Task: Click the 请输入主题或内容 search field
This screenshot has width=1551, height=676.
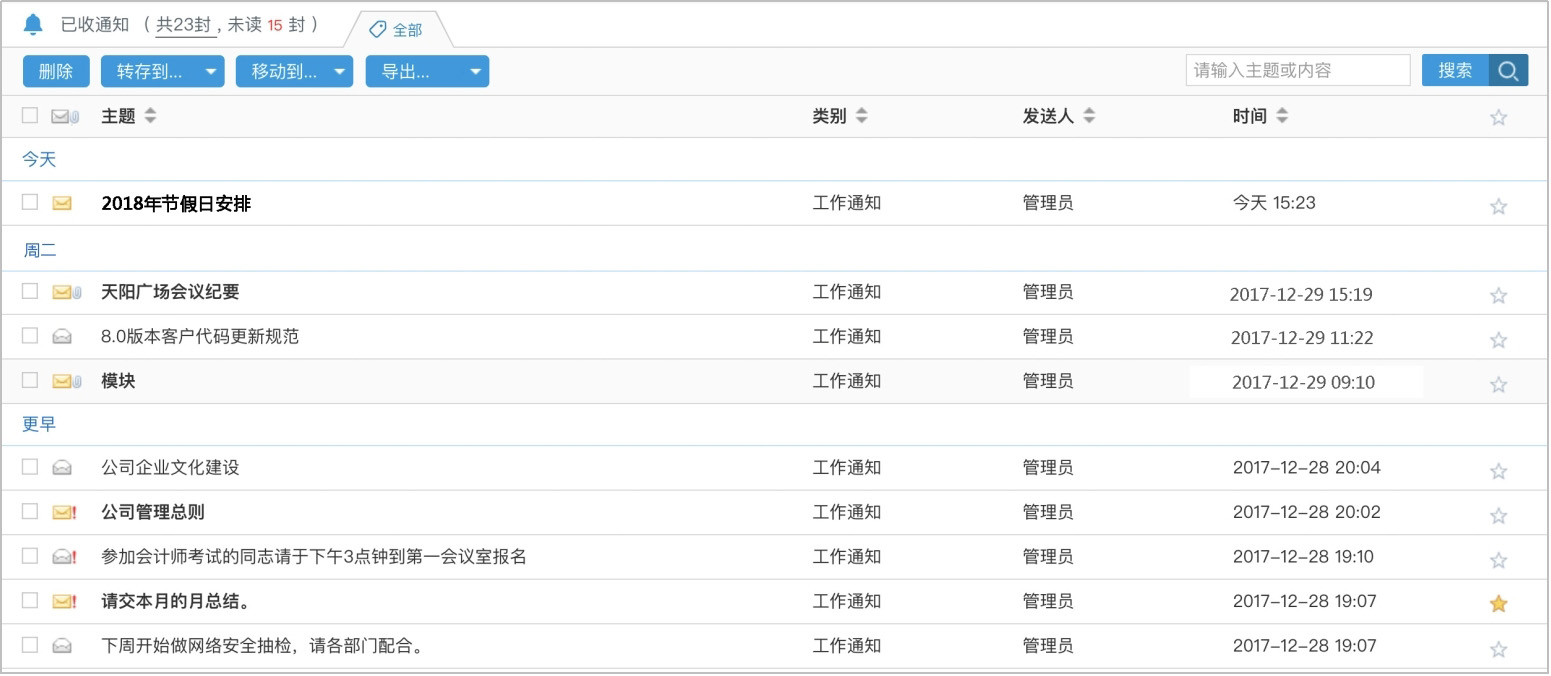Action: coord(1297,69)
